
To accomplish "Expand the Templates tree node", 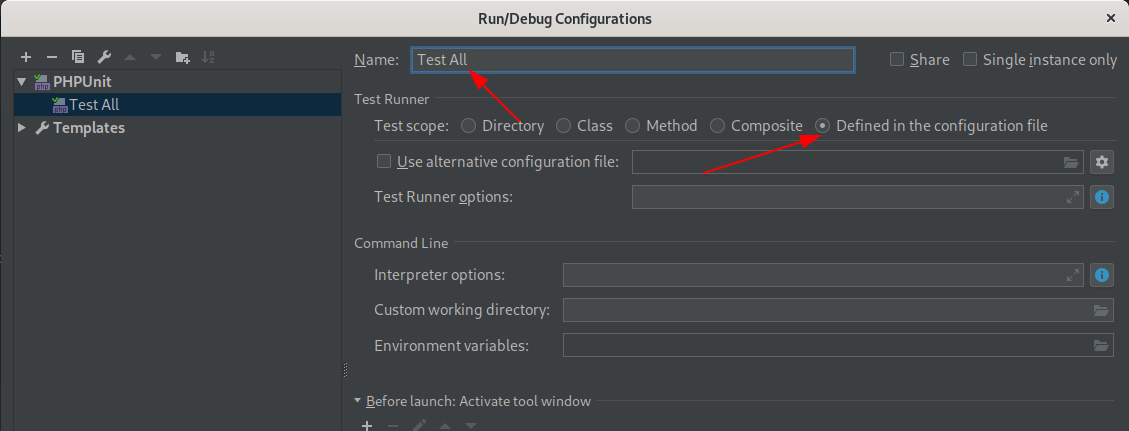I will click(22, 127).
